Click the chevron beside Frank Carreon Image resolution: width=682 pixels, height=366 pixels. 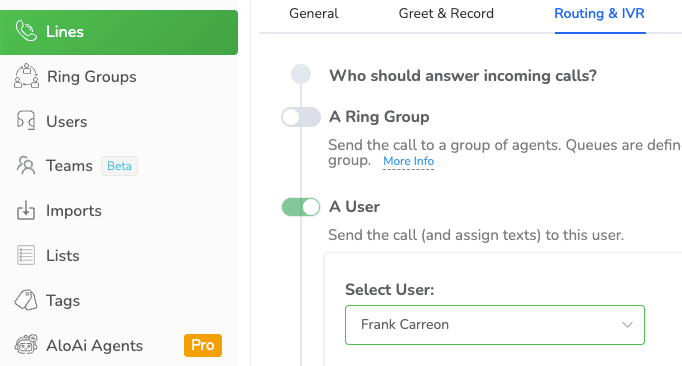coord(627,325)
